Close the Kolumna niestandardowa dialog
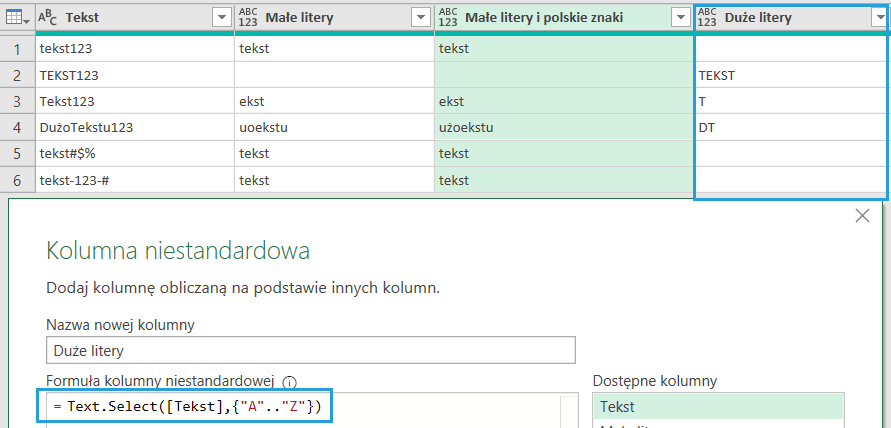 pyautogui.click(x=863, y=215)
